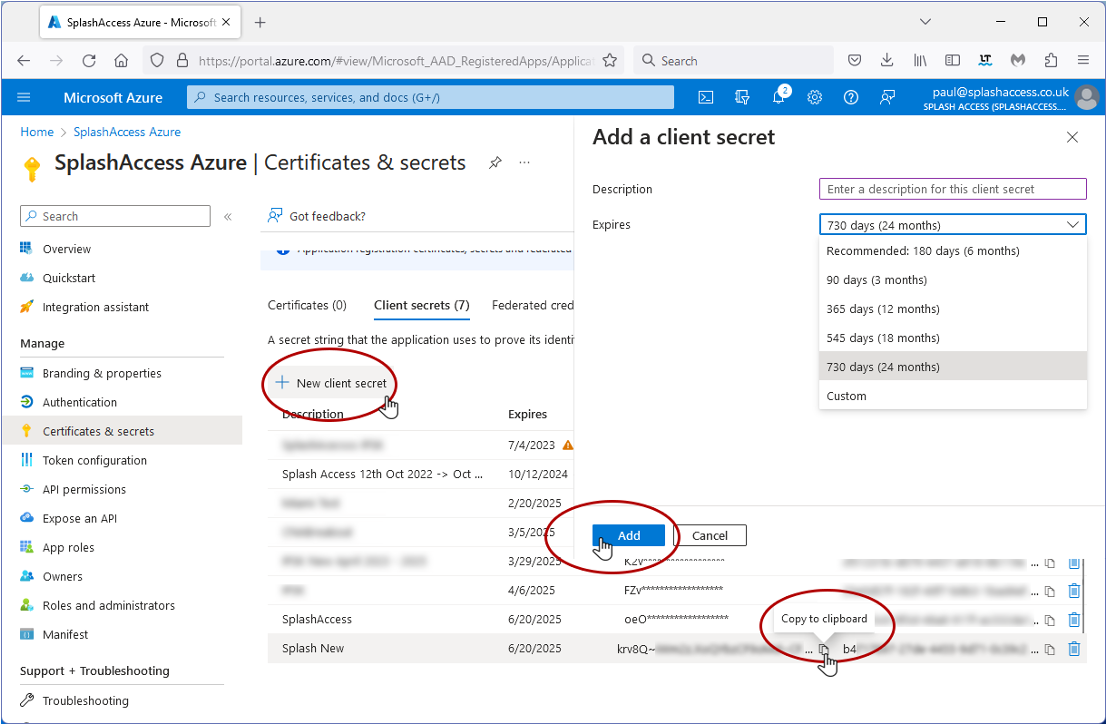Viewport: 1106px width, 724px height.
Task: Open the Azure portal hamburger menu
Action: point(24,97)
